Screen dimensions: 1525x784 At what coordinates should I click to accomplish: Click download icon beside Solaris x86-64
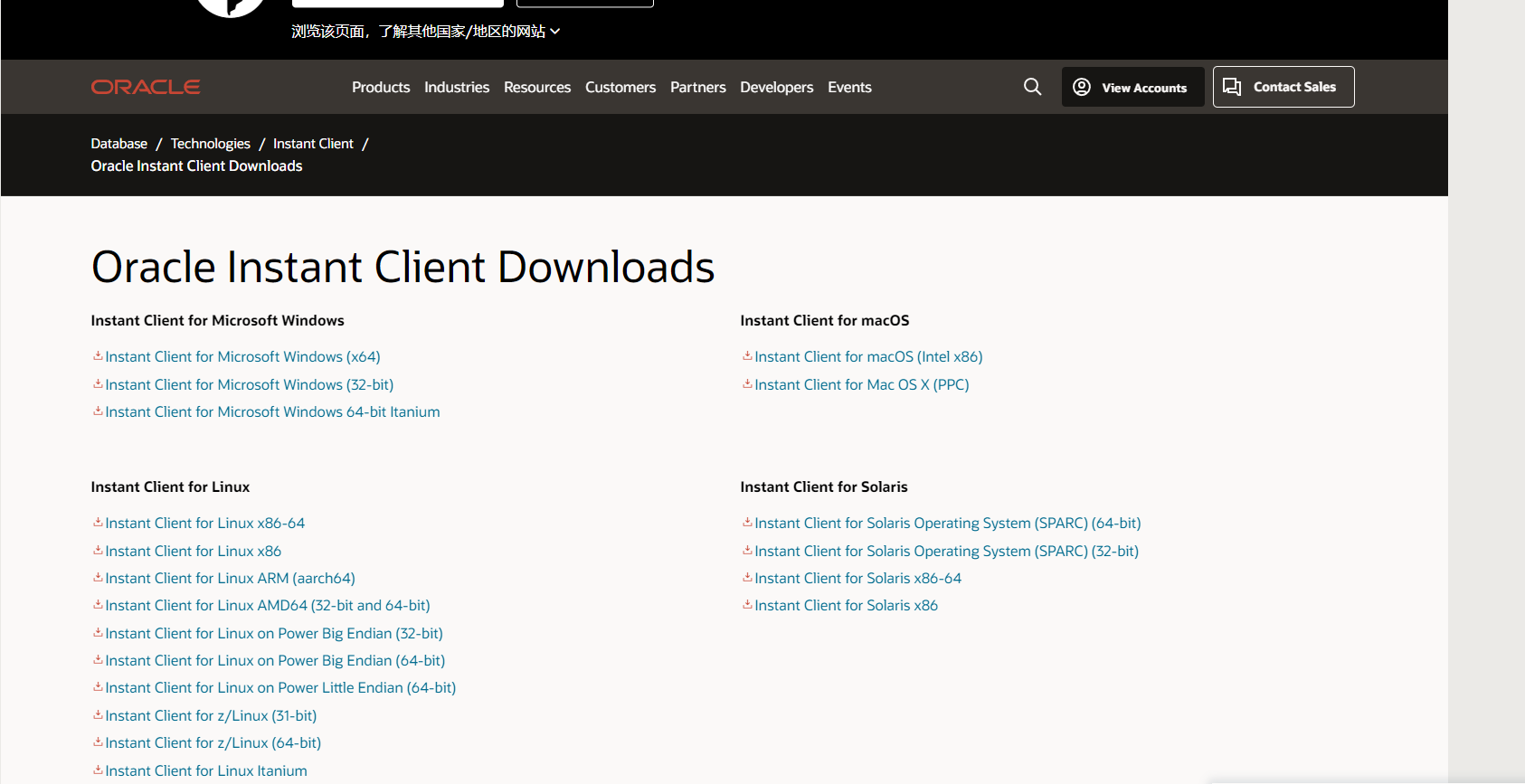(747, 578)
